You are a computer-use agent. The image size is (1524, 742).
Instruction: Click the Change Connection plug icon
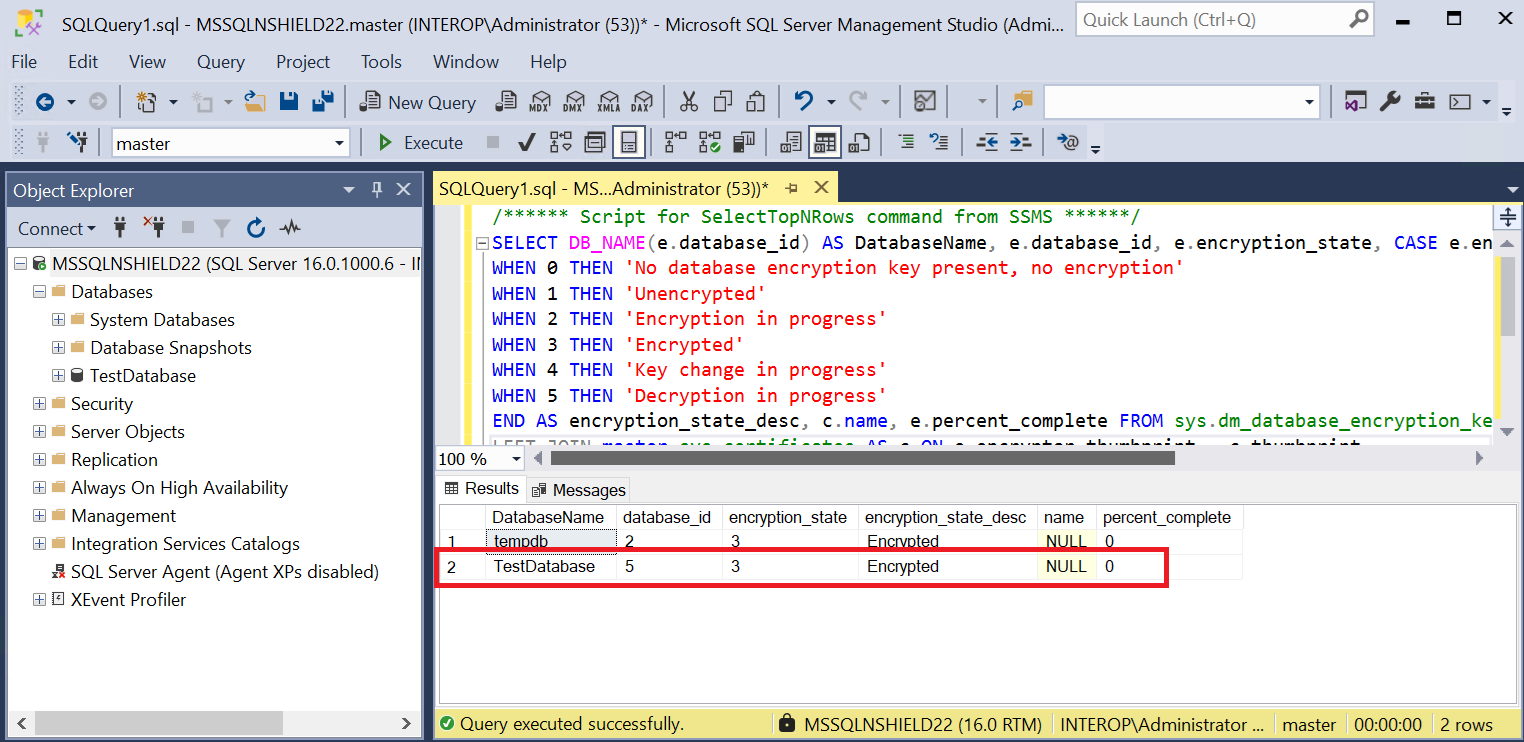77,142
